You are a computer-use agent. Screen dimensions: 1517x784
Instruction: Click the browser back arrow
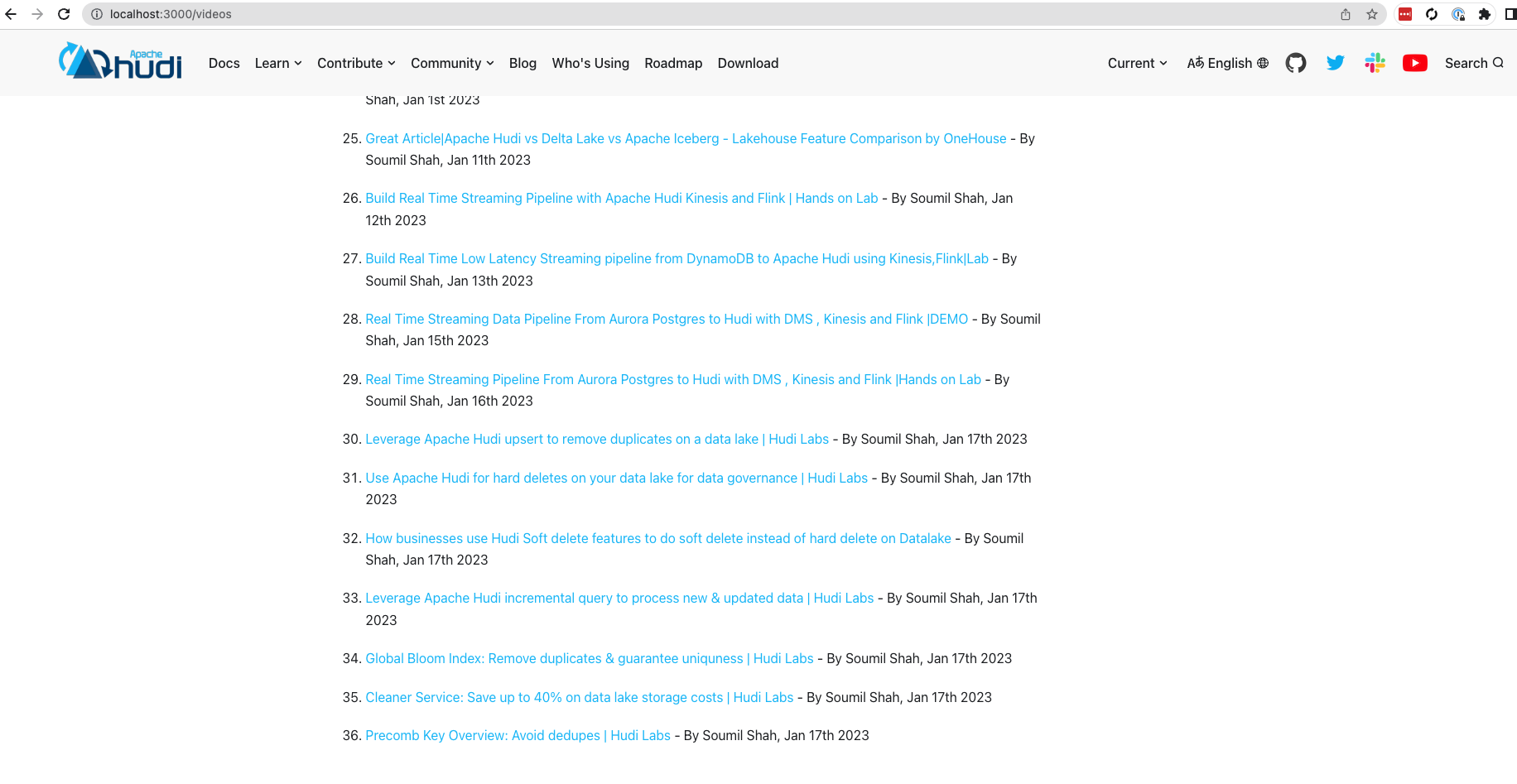(x=11, y=14)
